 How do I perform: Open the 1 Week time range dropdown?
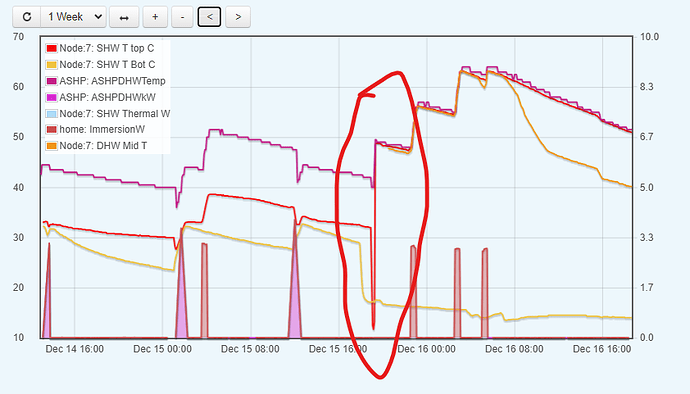click(x=73, y=17)
